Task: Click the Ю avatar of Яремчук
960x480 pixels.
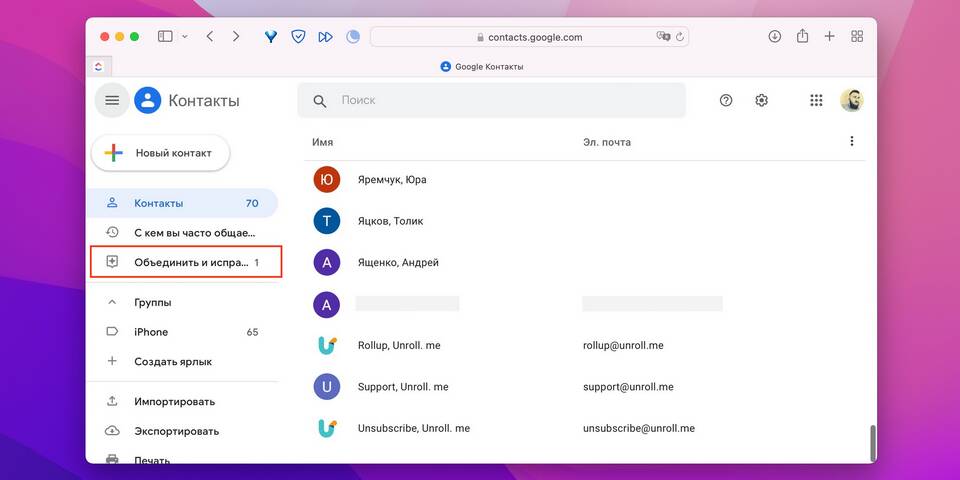Action: (x=326, y=179)
